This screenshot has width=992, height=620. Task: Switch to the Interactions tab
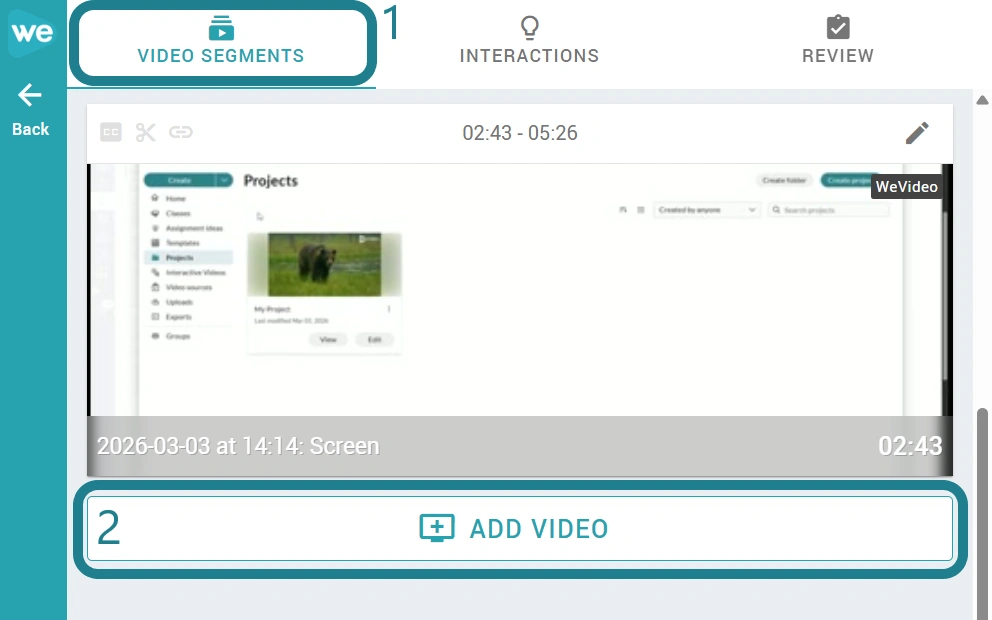(529, 41)
